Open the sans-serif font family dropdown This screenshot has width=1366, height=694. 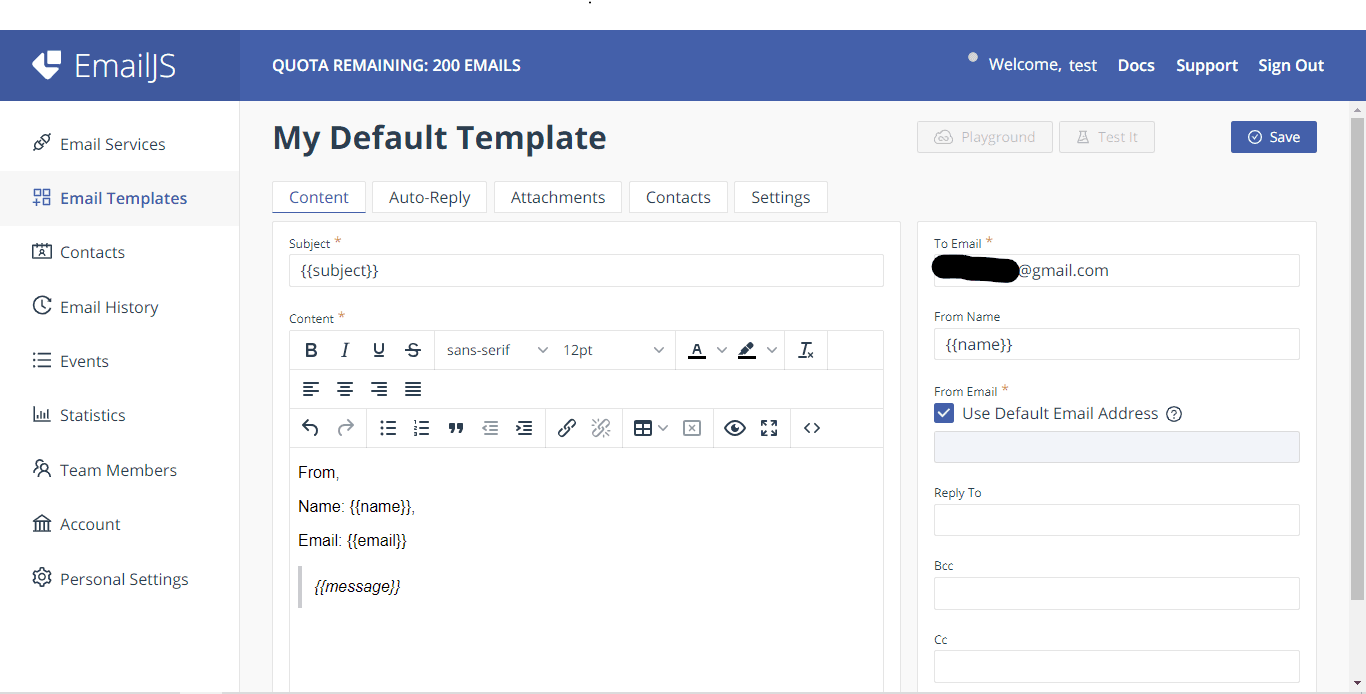click(x=497, y=350)
